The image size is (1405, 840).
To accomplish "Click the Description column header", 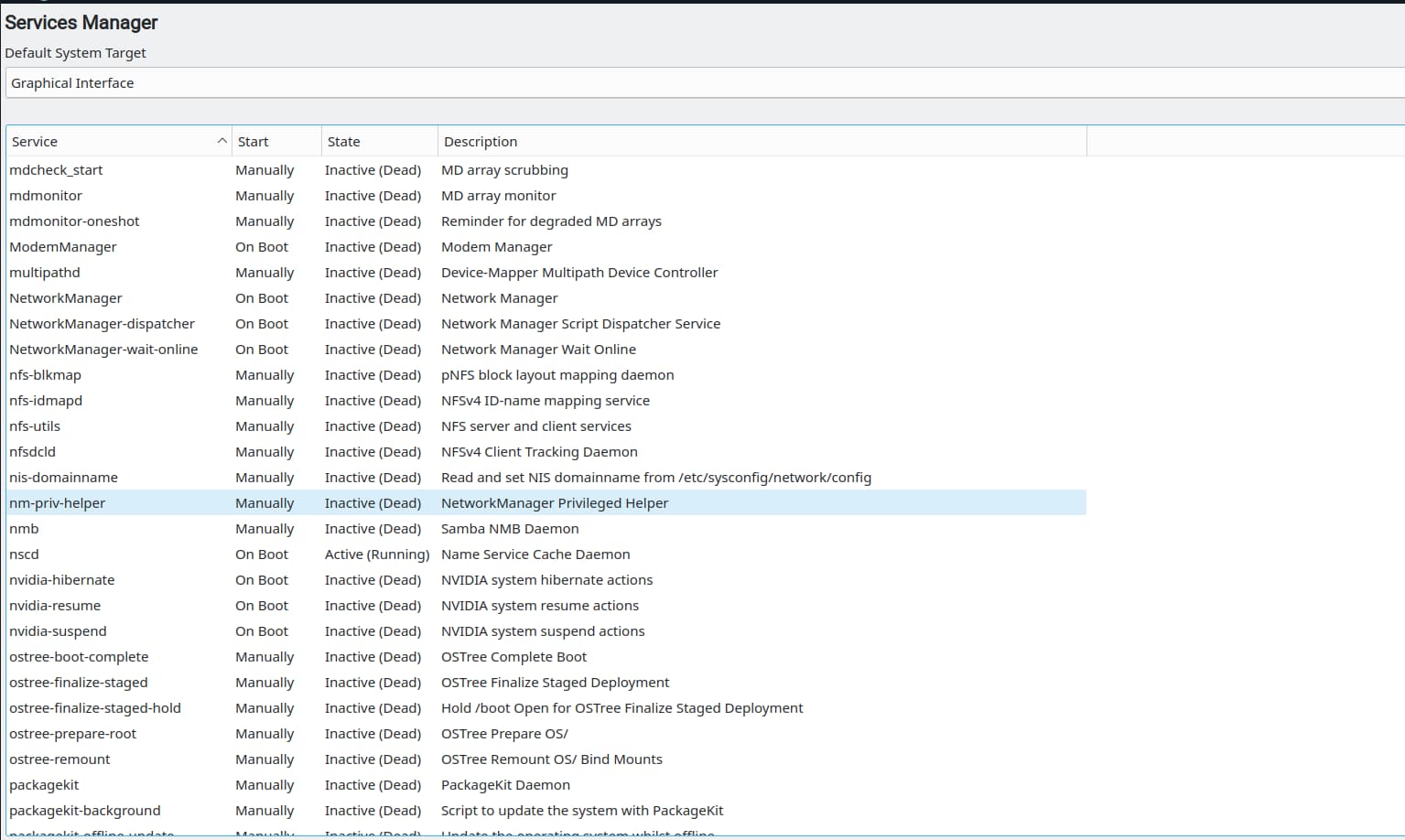I will (480, 141).
